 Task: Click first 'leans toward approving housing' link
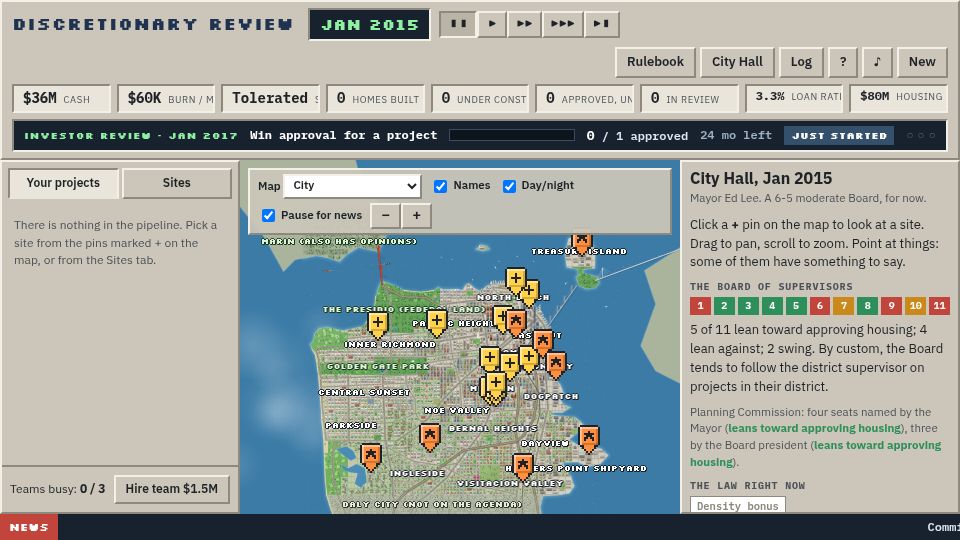[814, 429]
